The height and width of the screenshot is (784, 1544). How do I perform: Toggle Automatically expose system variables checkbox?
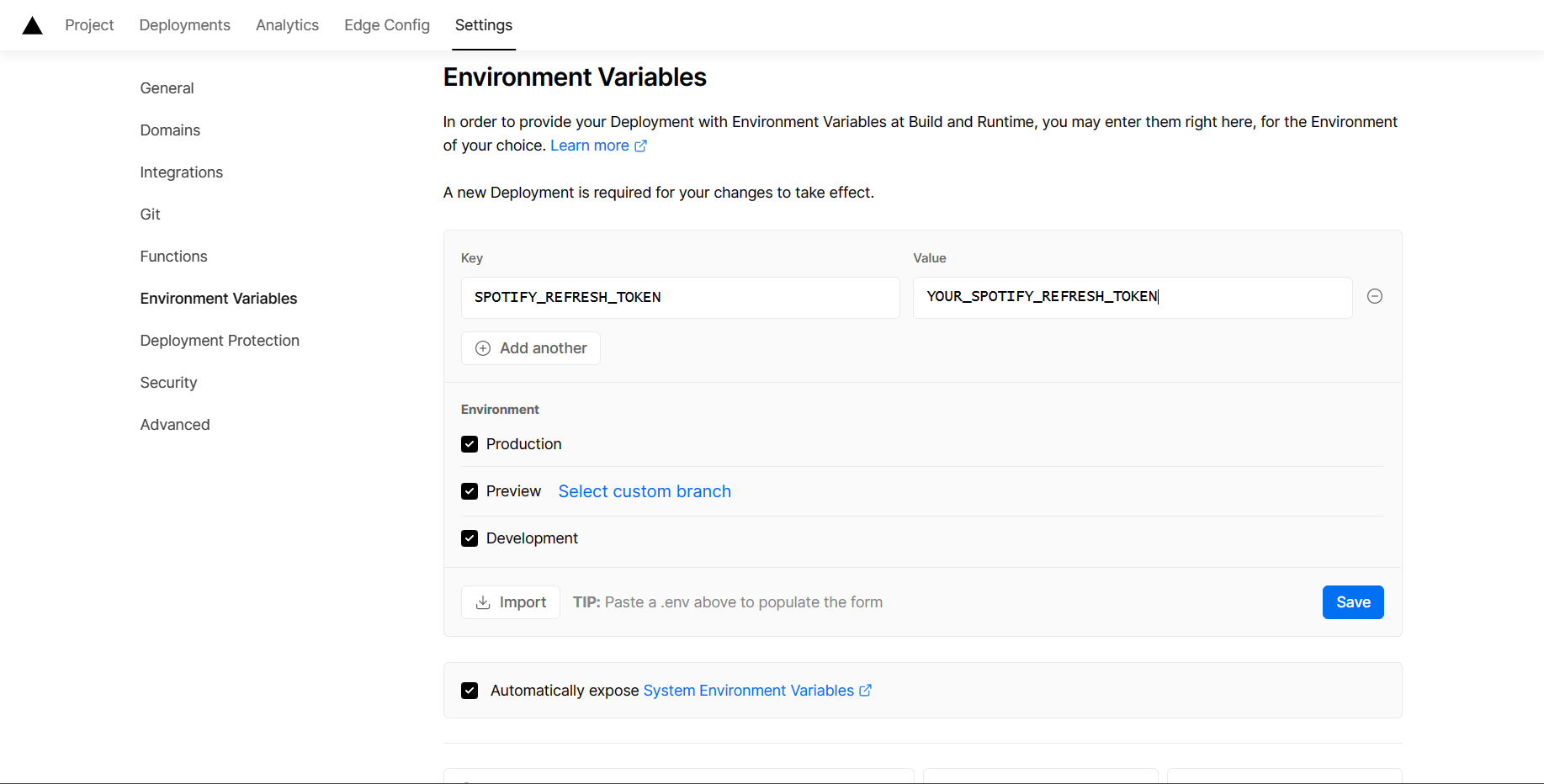(x=470, y=691)
